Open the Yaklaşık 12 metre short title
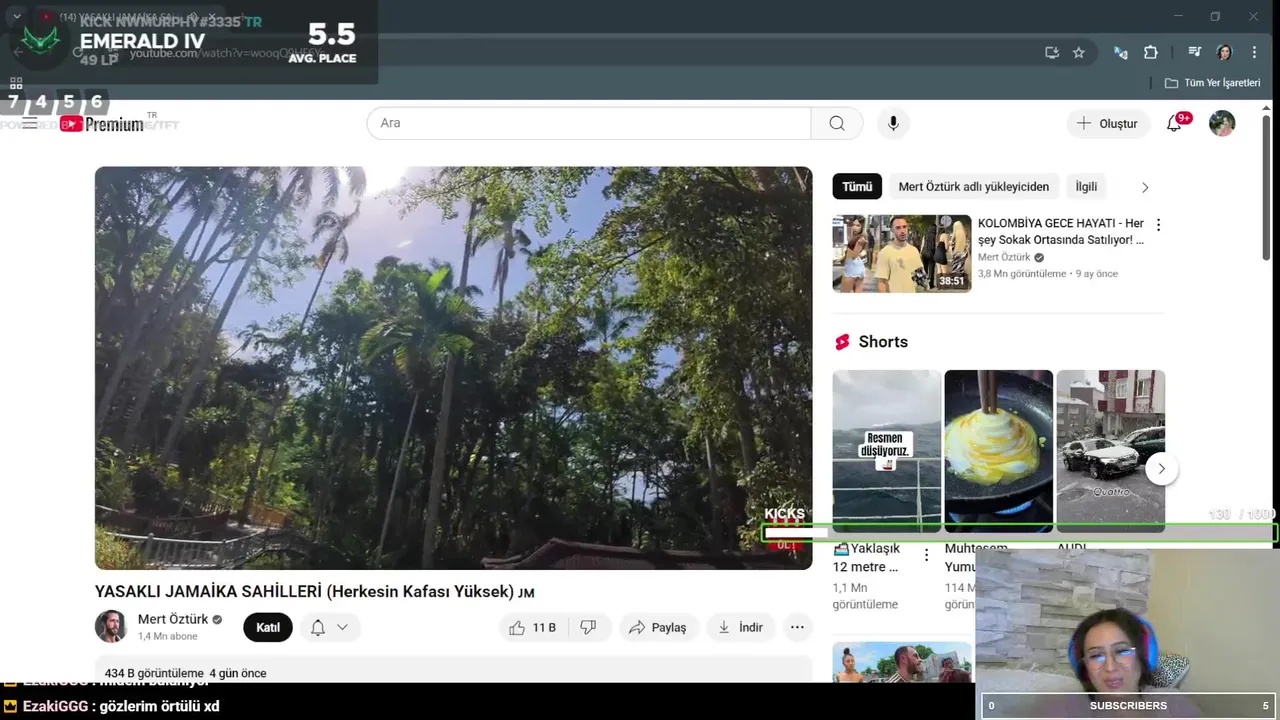The image size is (1280, 720). pyautogui.click(x=866, y=558)
